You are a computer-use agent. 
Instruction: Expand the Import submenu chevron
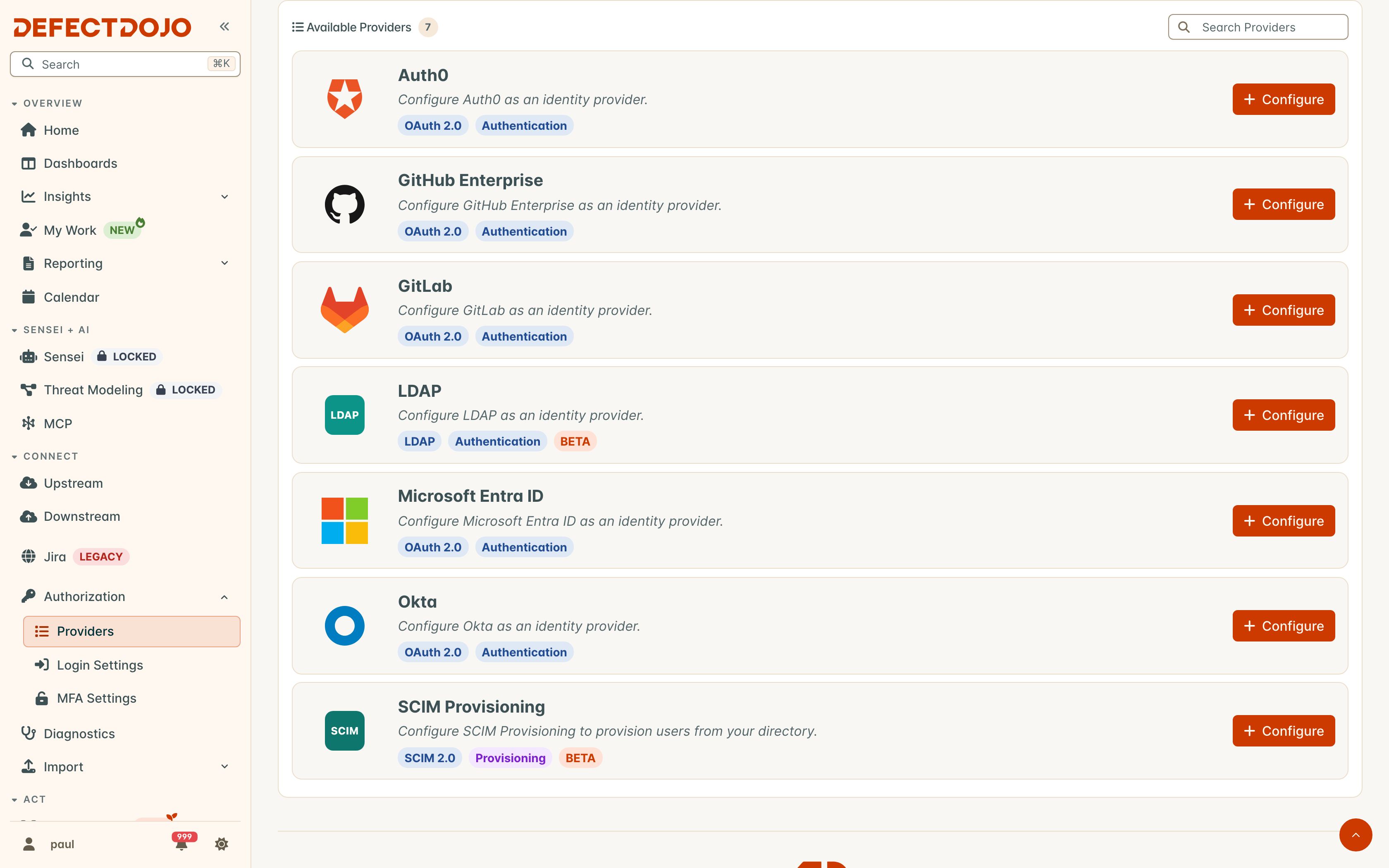[x=224, y=766]
